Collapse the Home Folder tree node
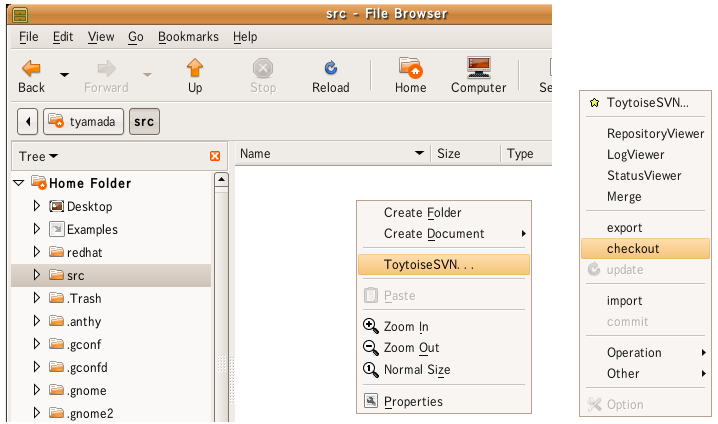Screen dimensions: 718x424 (18, 183)
